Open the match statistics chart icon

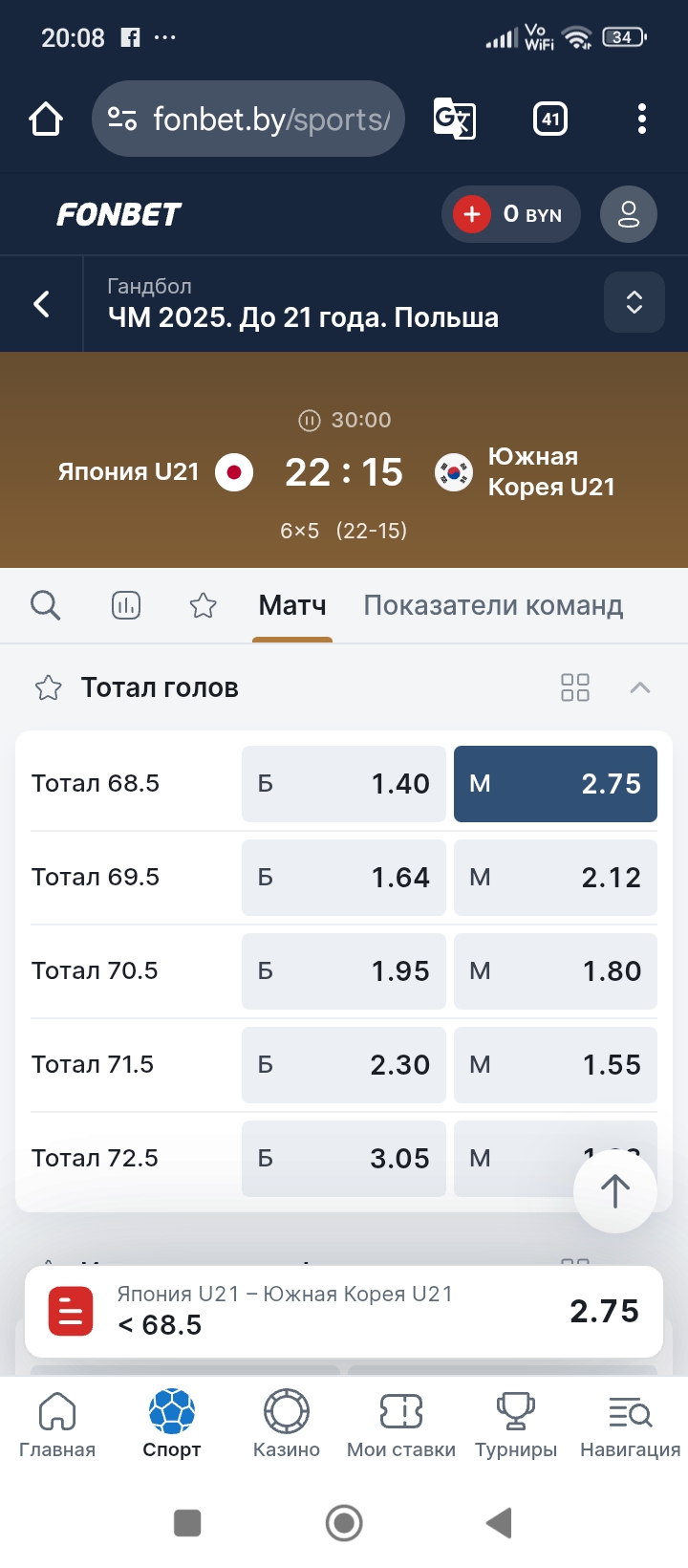(x=126, y=605)
